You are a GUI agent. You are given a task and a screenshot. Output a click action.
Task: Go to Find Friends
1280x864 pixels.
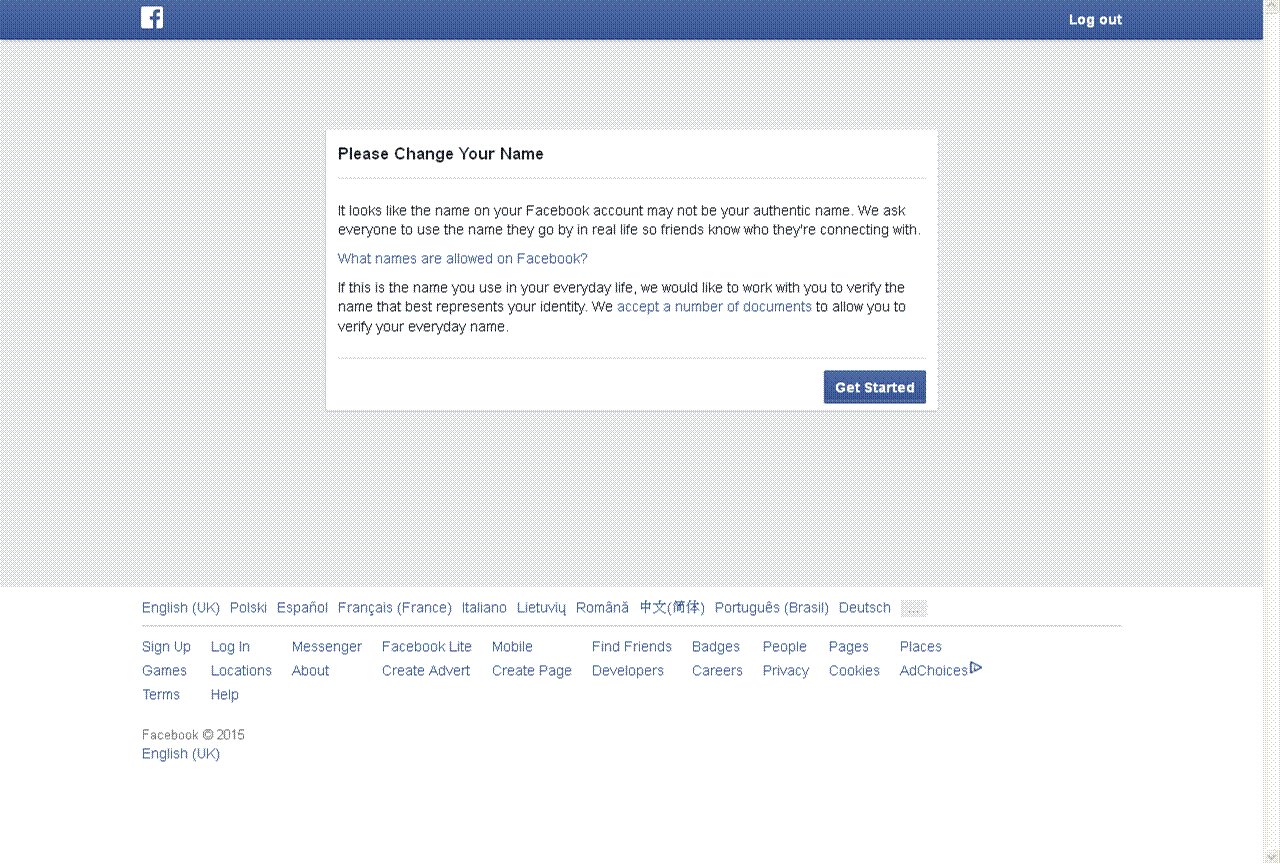[631, 646]
